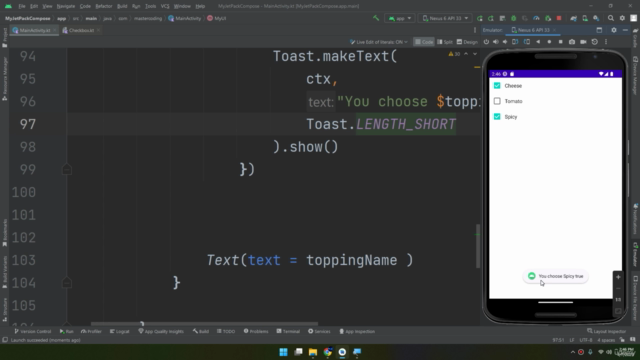Image resolution: width=640 pixels, height=360 pixels.
Task: Open the Navigate menu
Action: coord(66,6)
